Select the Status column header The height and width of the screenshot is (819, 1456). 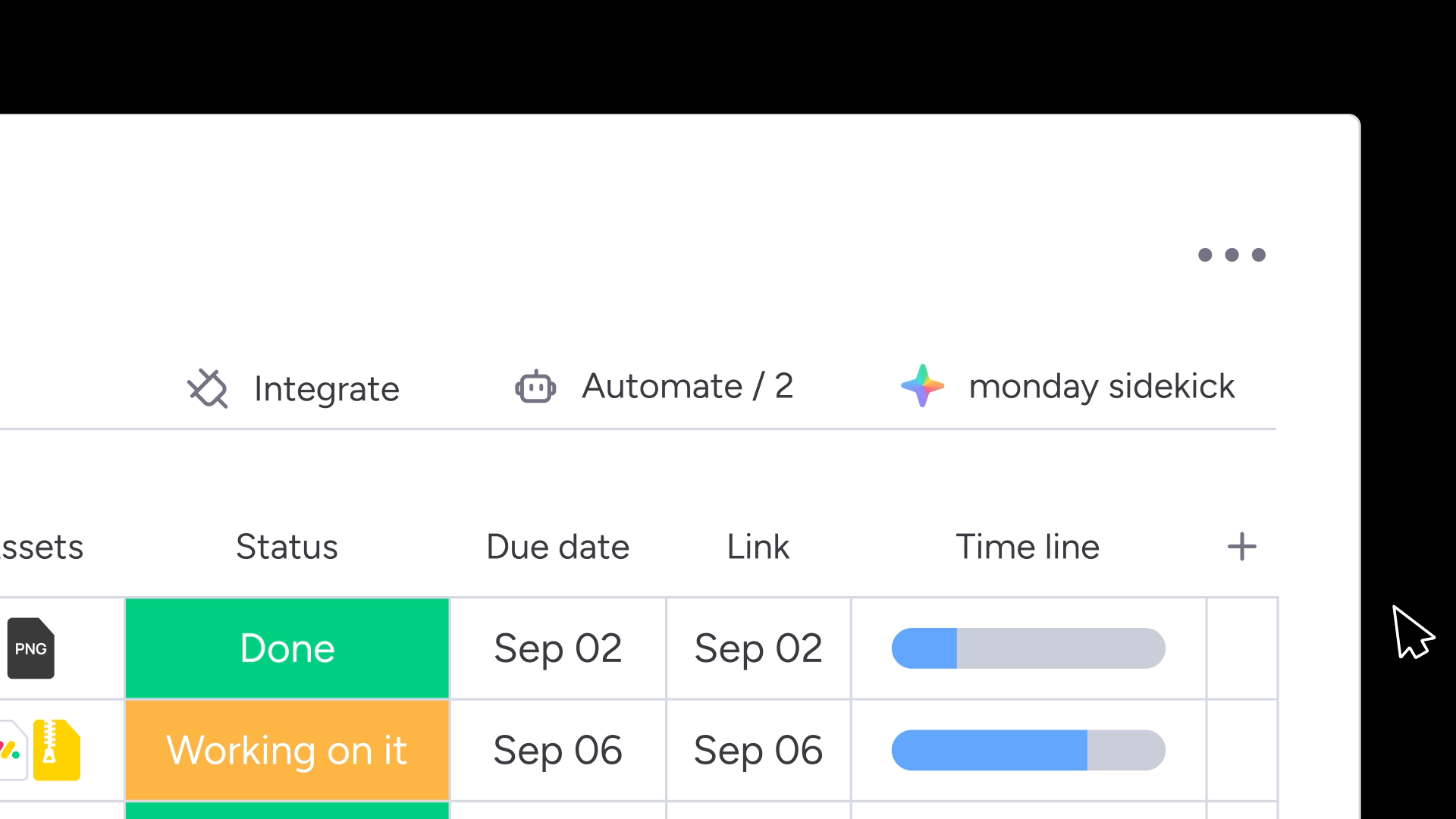click(287, 547)
